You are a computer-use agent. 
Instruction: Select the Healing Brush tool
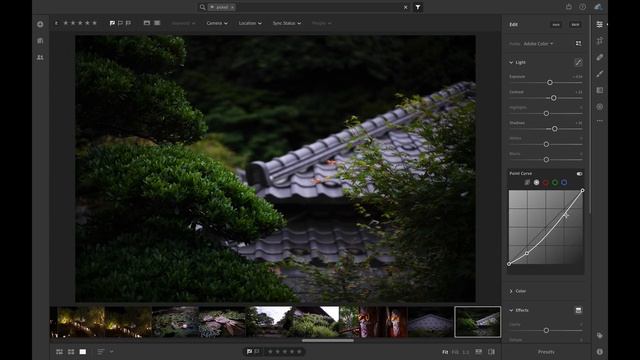click(x=599, y=57)
